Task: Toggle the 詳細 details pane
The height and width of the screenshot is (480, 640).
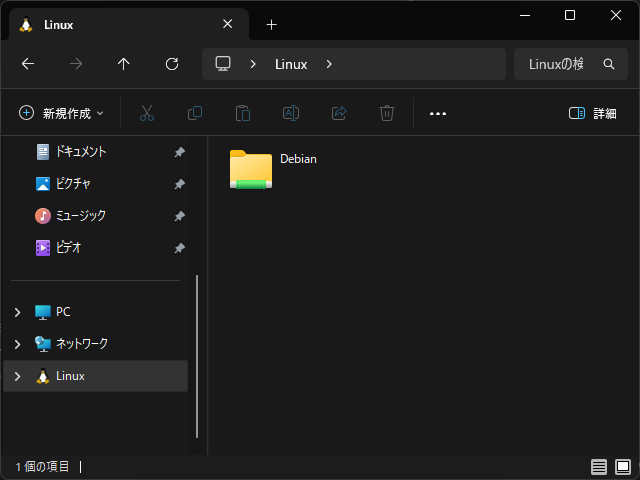Action: (593, 113)
